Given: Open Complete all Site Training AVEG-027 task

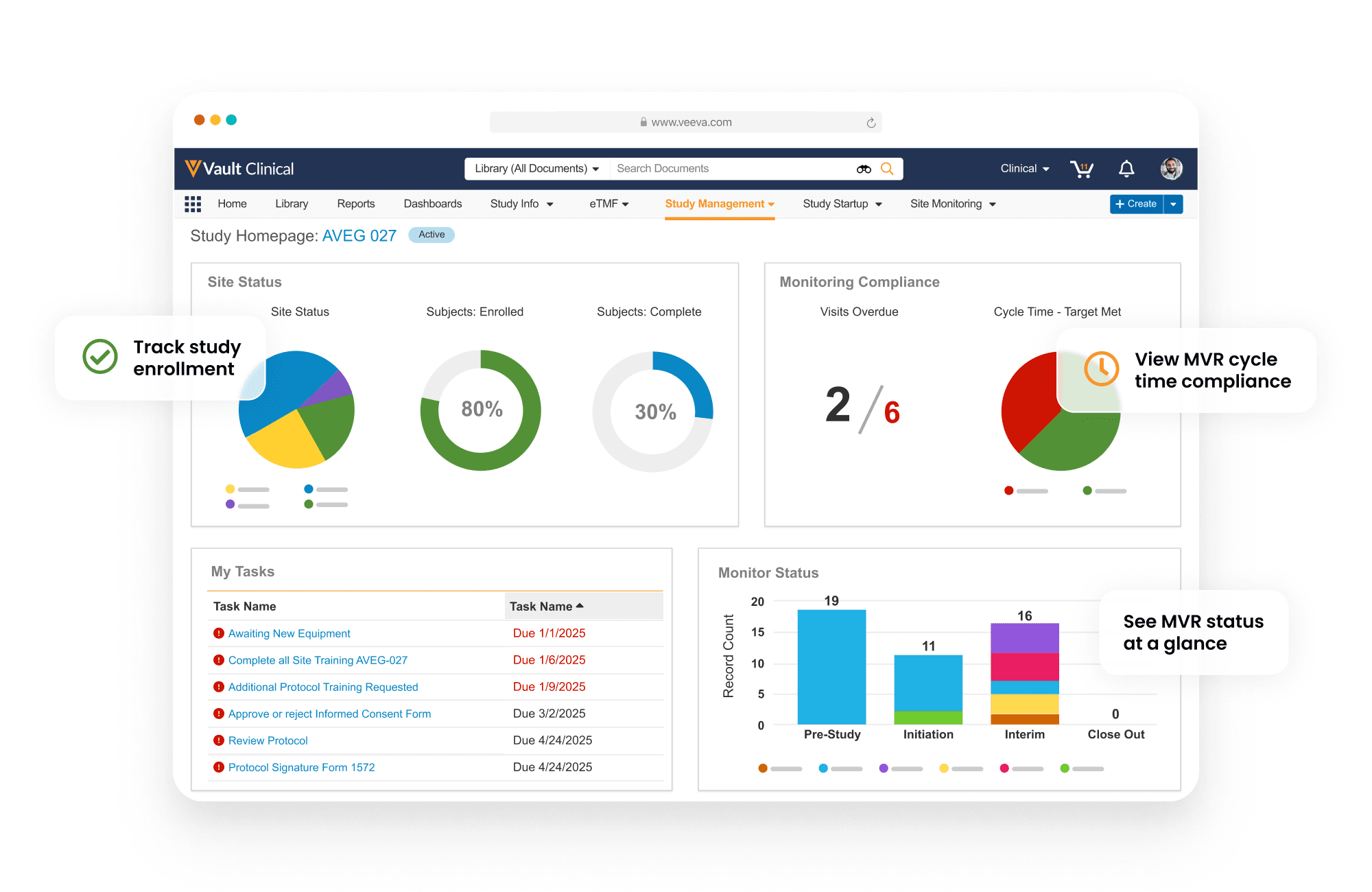Looking at the screenshot, I should pos(318,660).
